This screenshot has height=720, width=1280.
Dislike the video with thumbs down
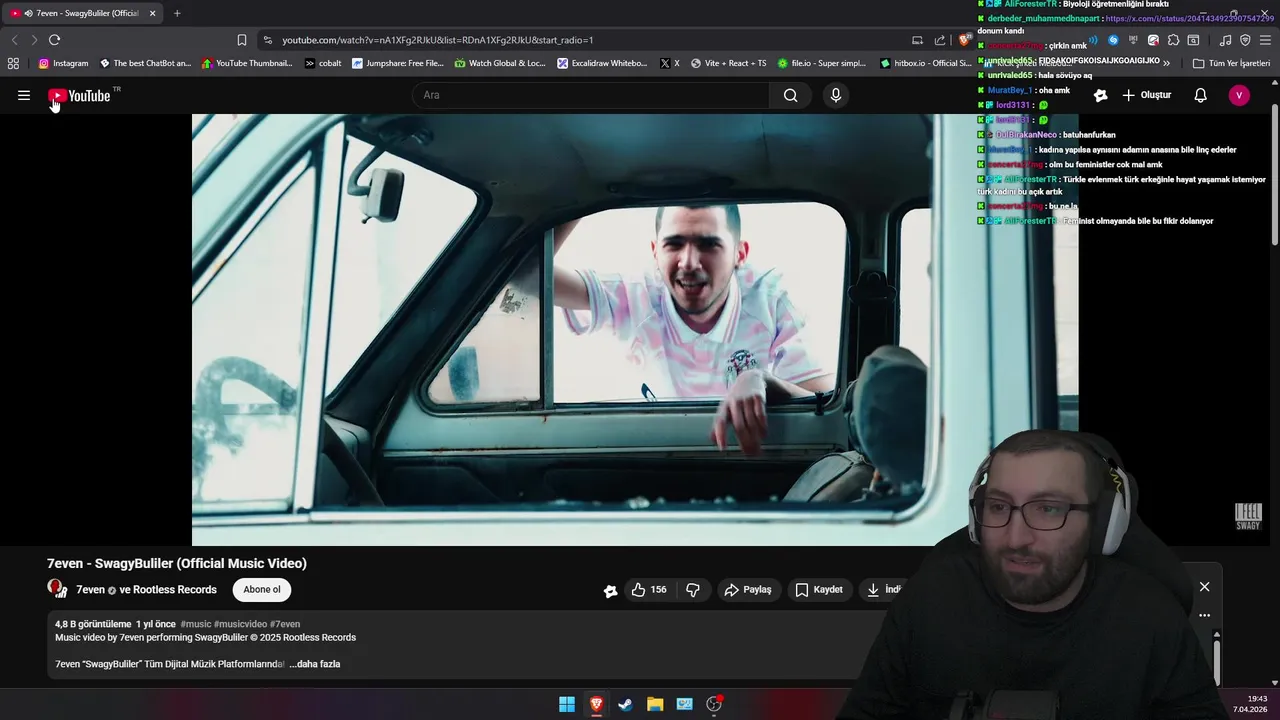[693, 590]
